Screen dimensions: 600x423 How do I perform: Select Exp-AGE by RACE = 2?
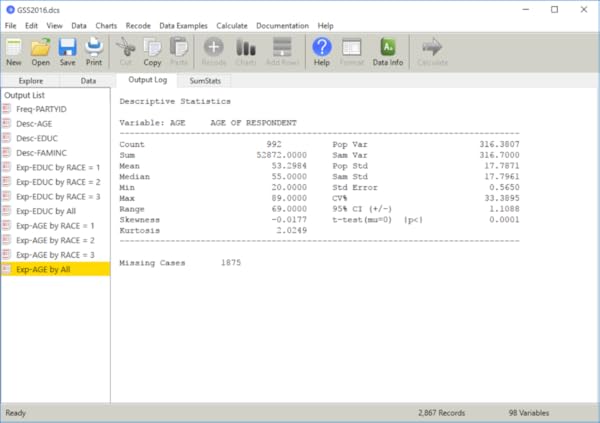click(55, 240)
